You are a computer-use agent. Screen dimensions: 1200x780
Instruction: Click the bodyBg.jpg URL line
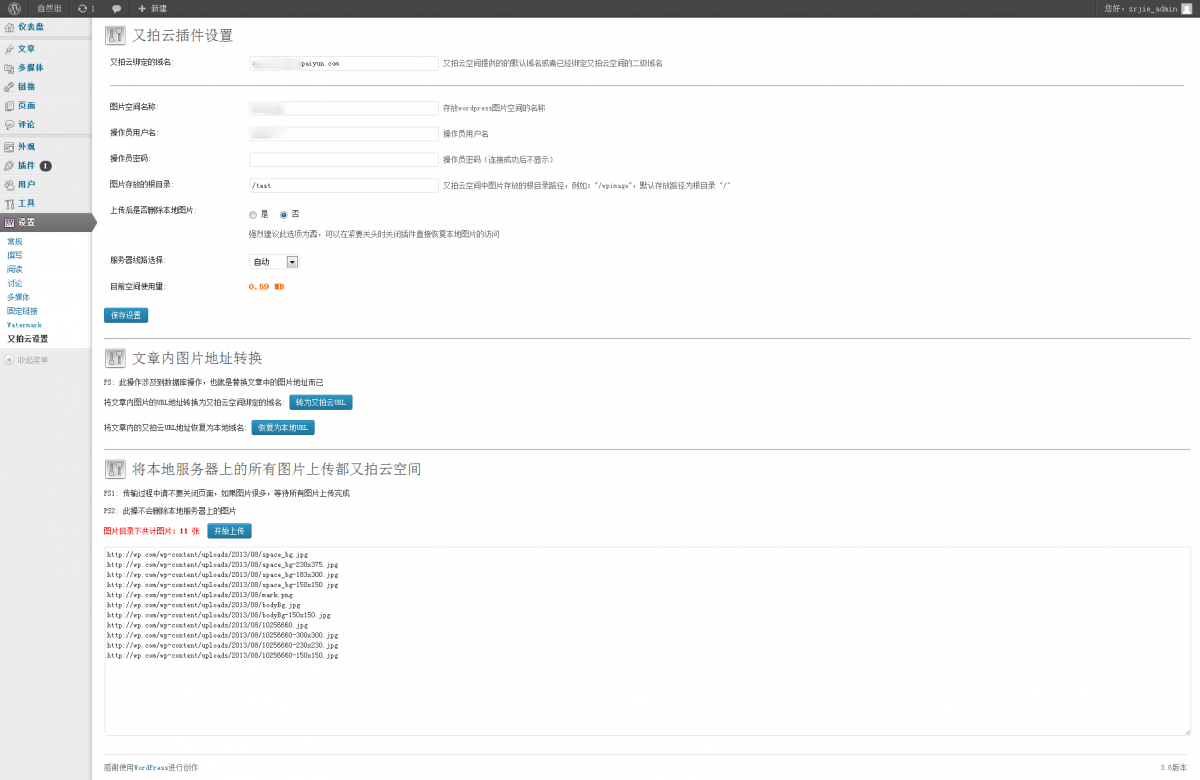pyautogui.click(x=203, y=605)
